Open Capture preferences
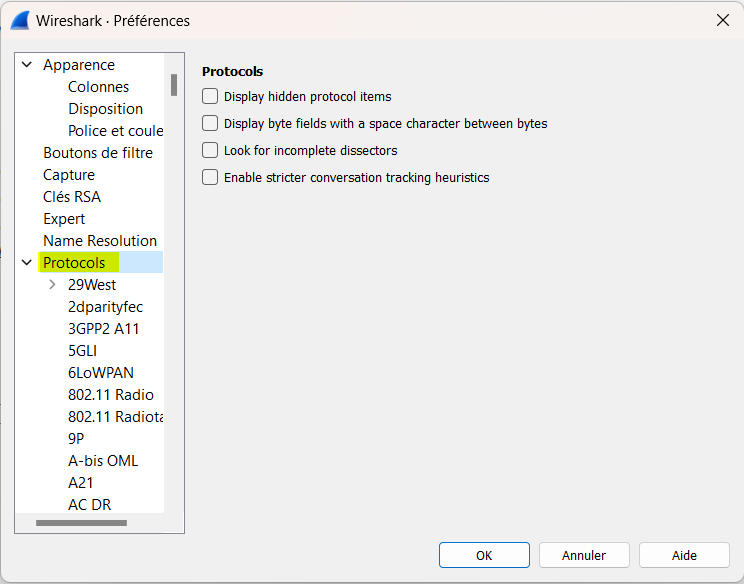Image resolution: width=744 pixels, height=584 pixels. tap(69, 175)
